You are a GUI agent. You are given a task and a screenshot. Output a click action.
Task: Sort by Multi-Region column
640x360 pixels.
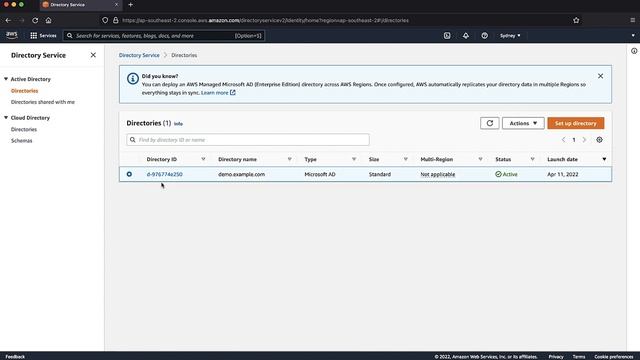pyautogui.click(x=480, y=159)
